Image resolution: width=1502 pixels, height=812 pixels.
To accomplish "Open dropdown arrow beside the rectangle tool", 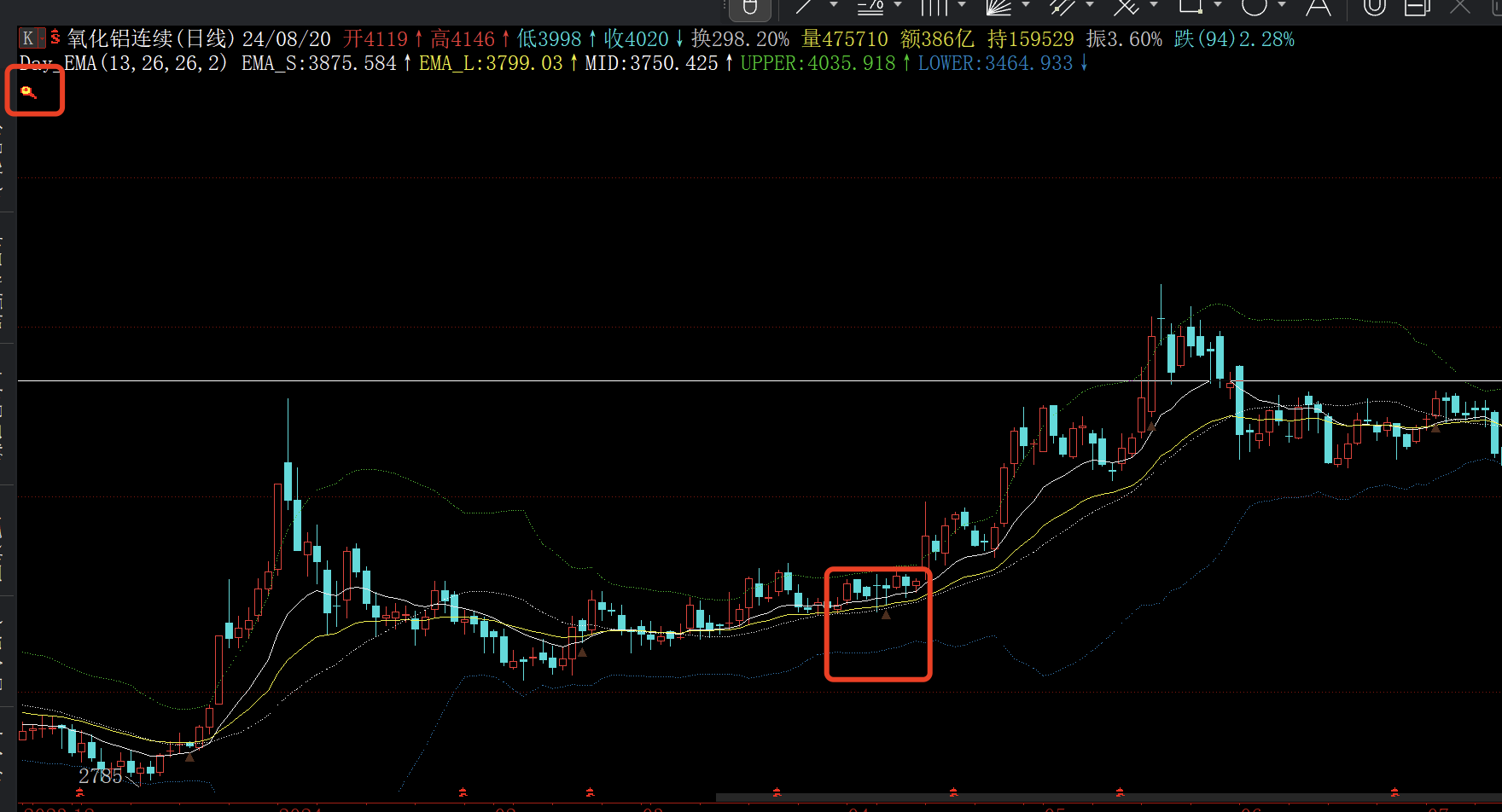I will (1218, 5).
